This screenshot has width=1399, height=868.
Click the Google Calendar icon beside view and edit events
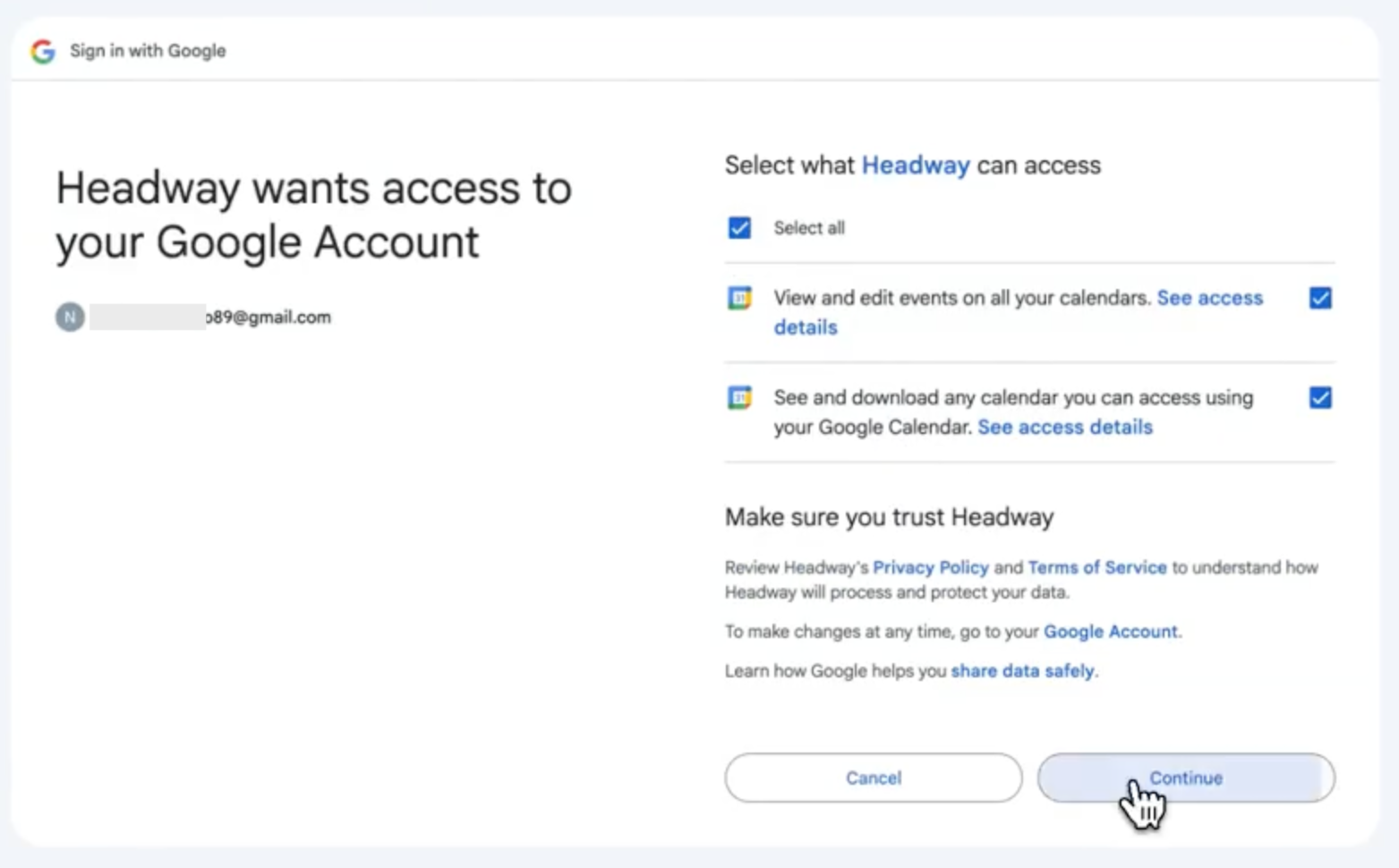(739, 298)
